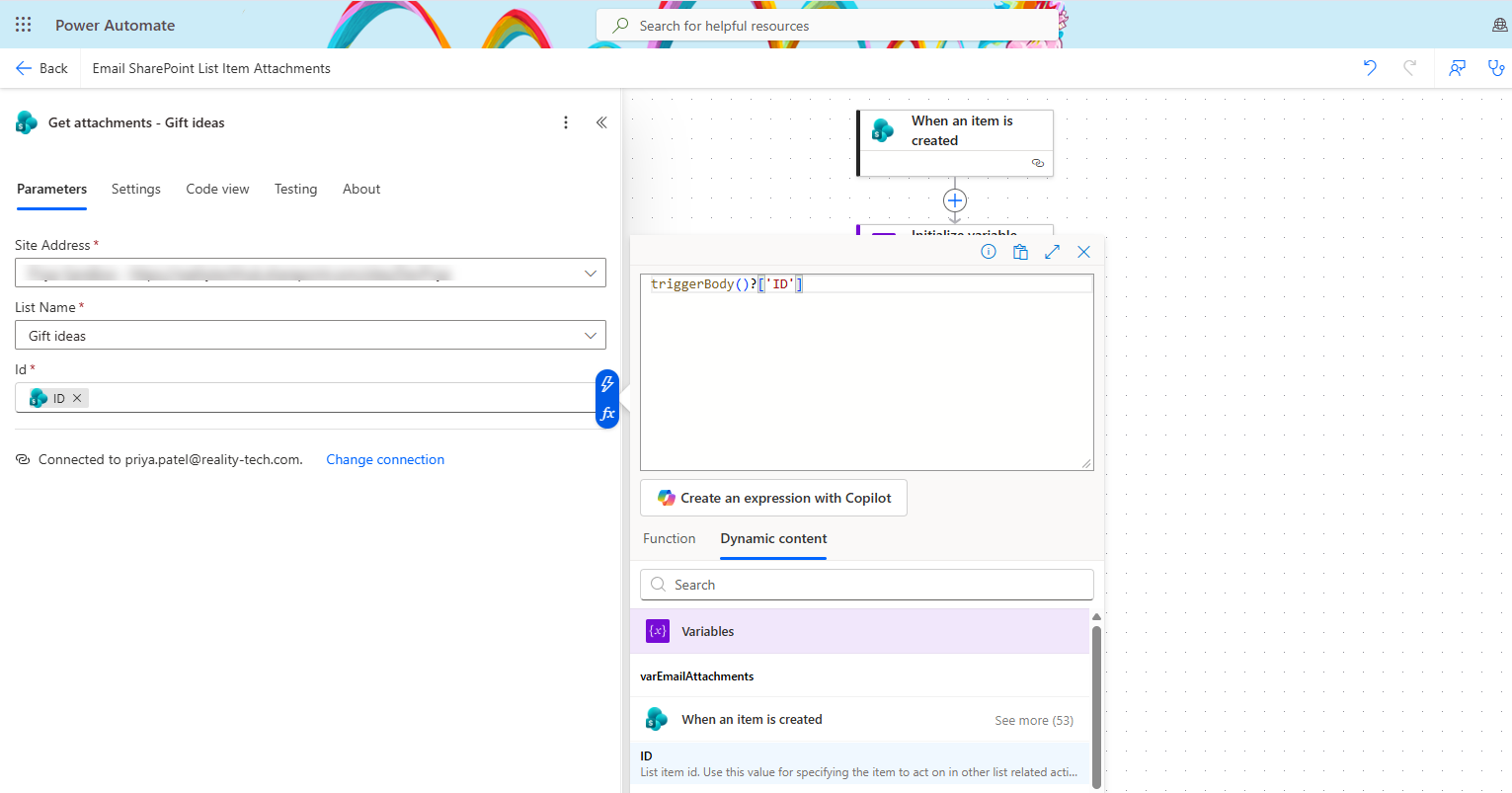This screenshot has height=793, width=1512.
Task: Open the Flow checker stethoscope icon
Action: click(x=1496, y=68)
